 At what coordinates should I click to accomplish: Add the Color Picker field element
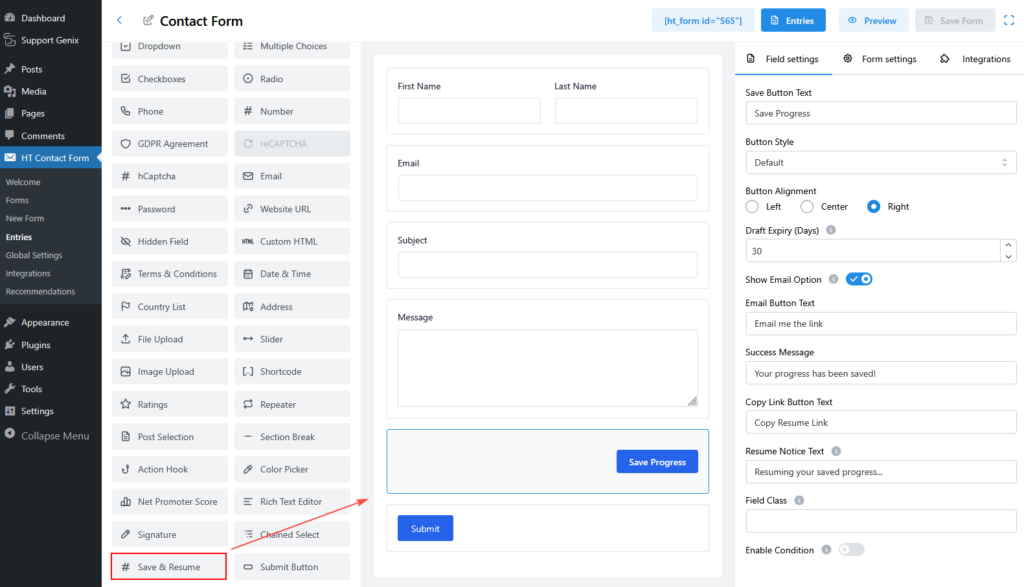pyautogui.click(x=292, y=469)
